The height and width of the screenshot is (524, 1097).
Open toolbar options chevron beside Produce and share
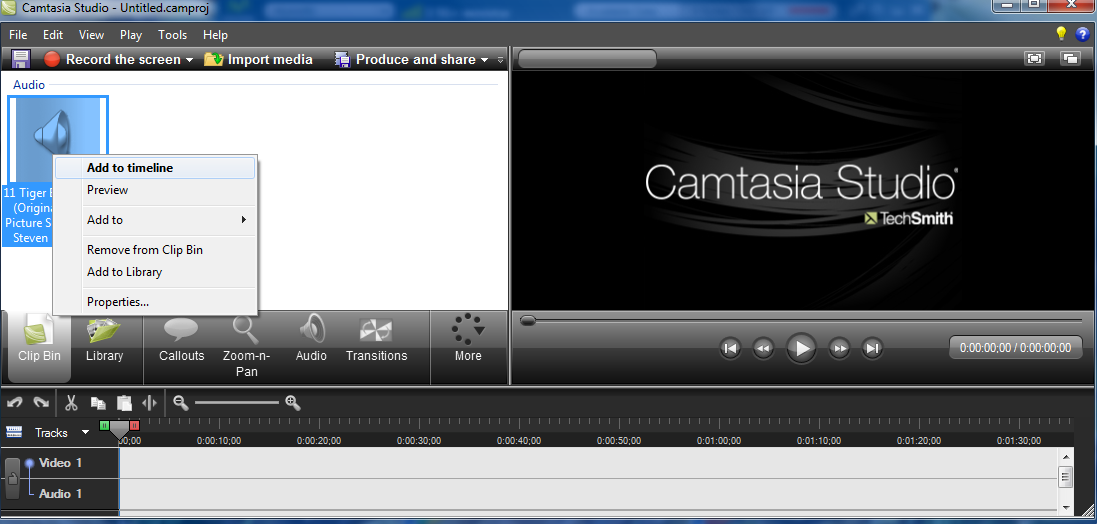tap(500, 60)
